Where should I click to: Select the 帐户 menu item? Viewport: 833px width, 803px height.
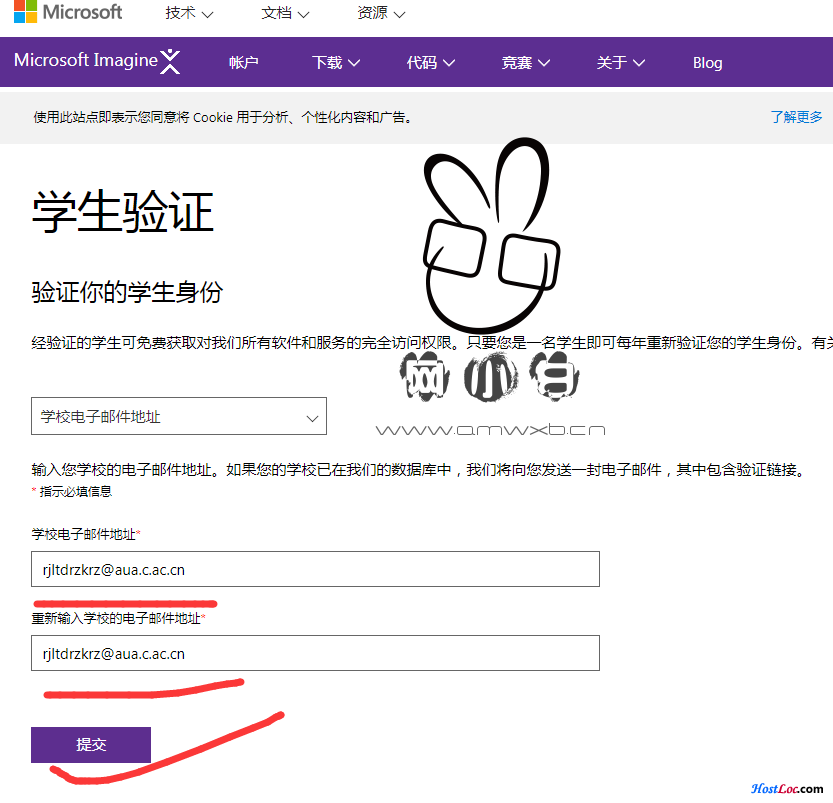[243, 62]
